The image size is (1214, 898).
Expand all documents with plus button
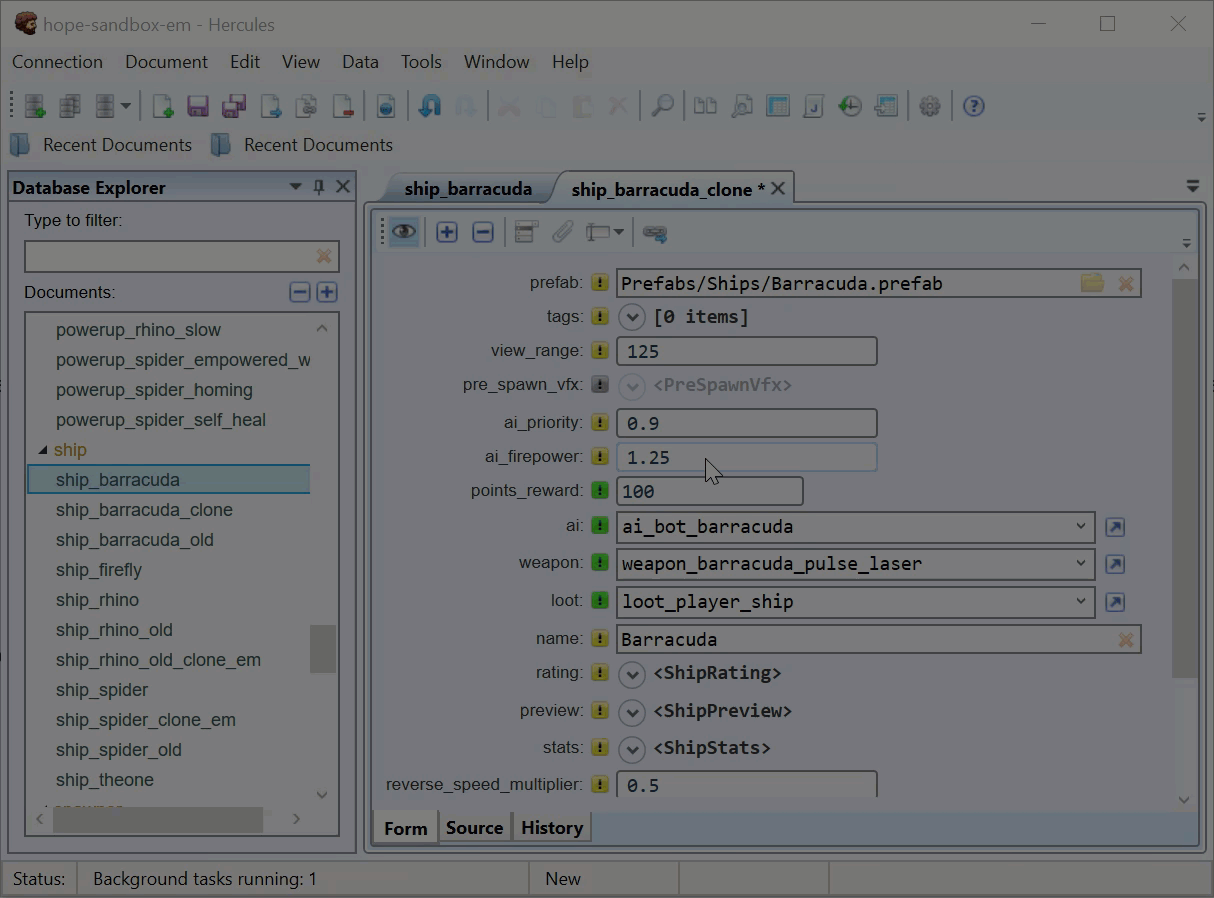(x=327, y=293)
